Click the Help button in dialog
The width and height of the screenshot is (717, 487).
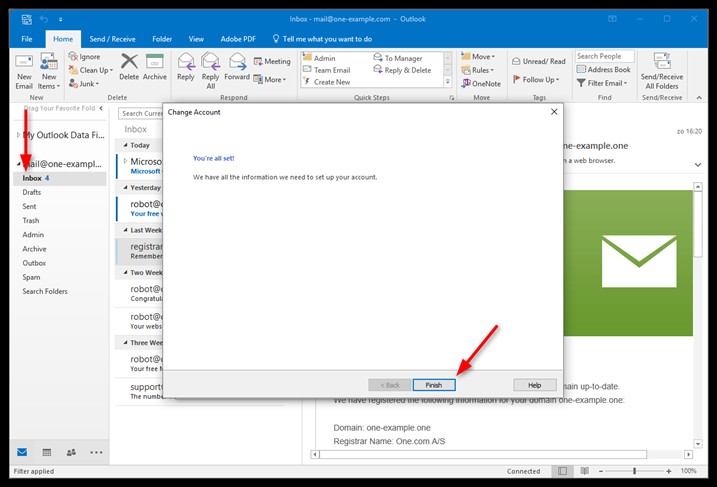(x=535, y=385)
